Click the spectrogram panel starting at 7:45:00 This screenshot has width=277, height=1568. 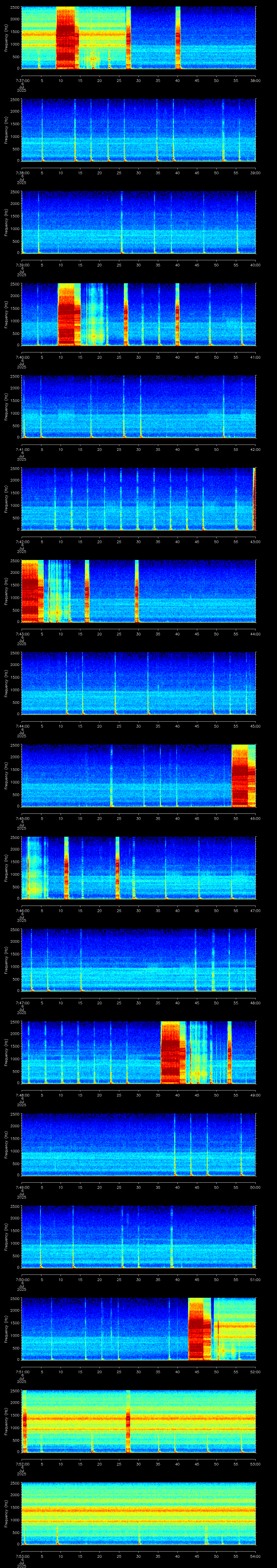pyautogui.click(x=139, y=775)
